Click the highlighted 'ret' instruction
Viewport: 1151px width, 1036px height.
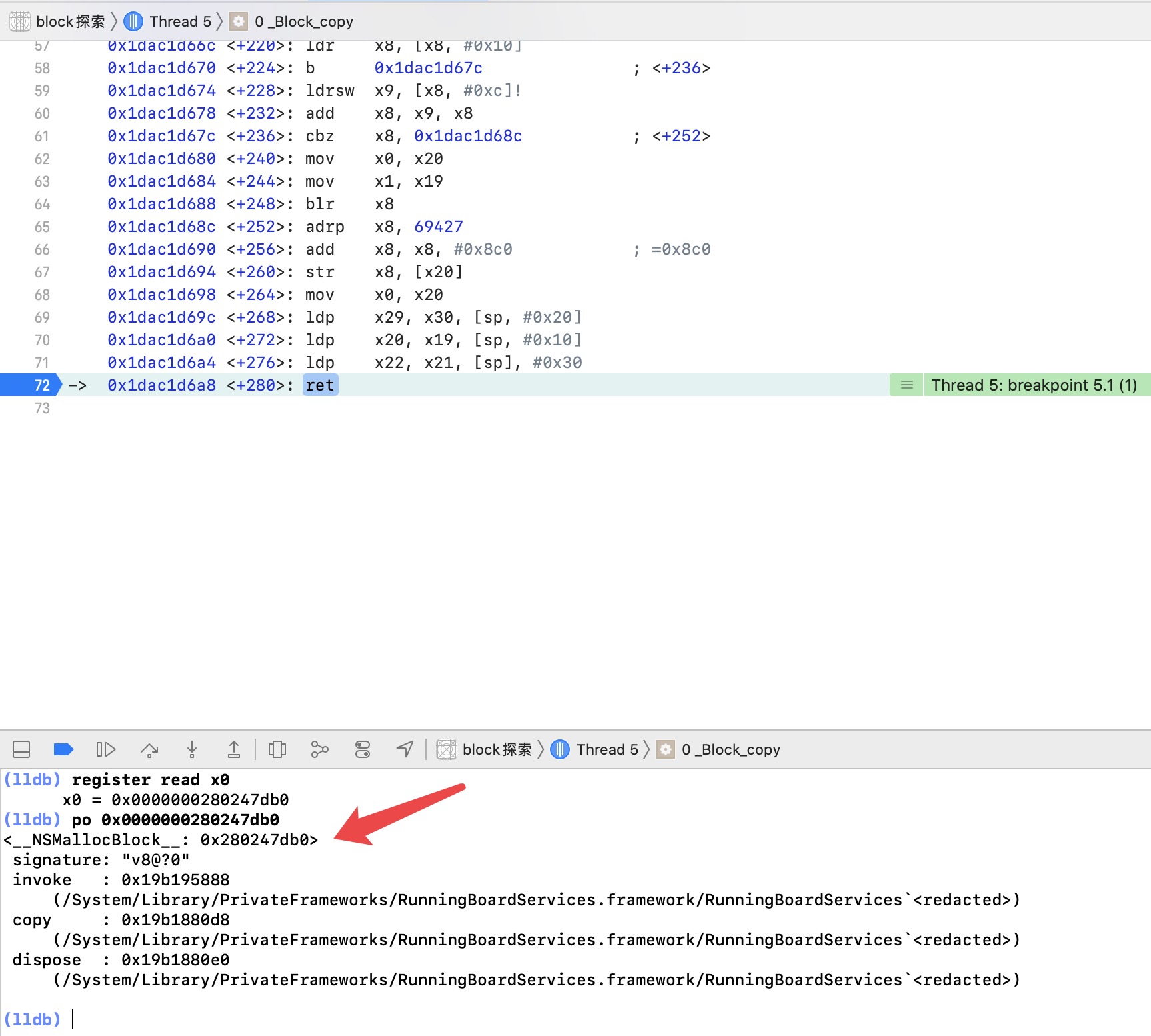(320, 385)
